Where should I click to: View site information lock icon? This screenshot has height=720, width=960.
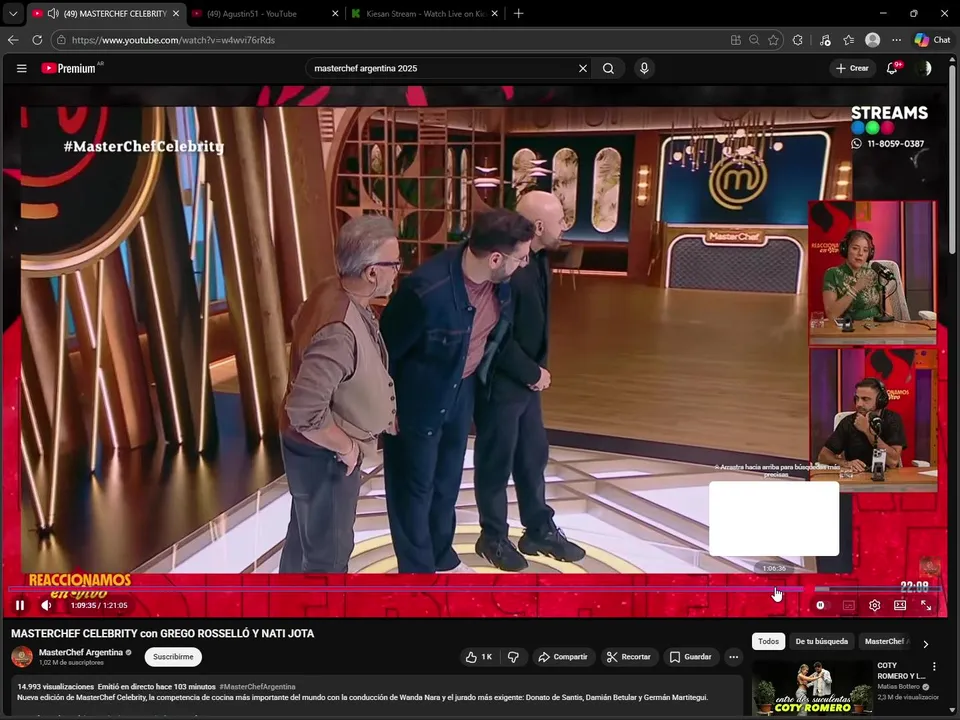point(60,40)
